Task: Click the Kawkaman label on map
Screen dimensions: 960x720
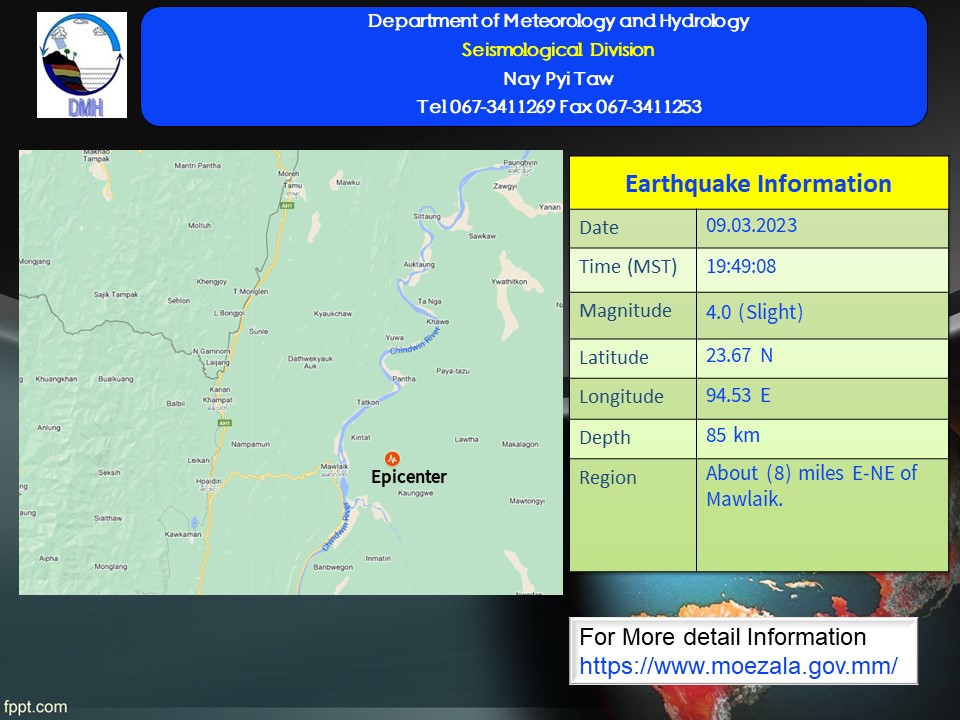Action: [182, 534]
